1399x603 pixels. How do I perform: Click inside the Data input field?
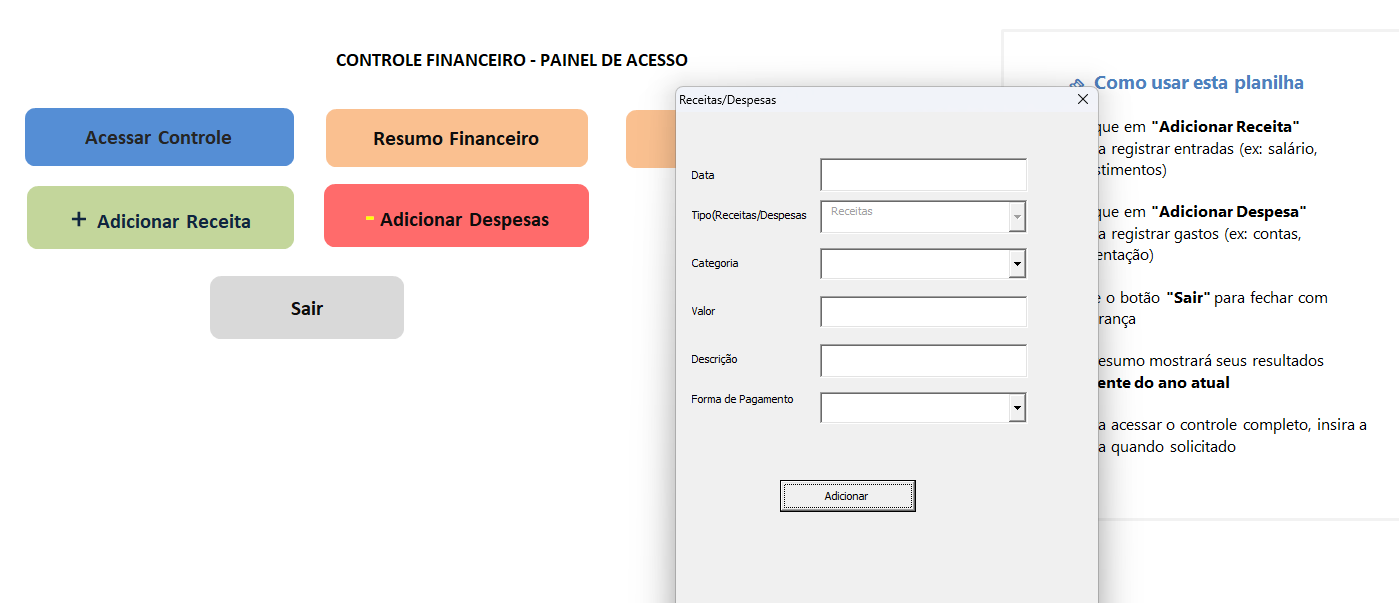tap(922, 174)
